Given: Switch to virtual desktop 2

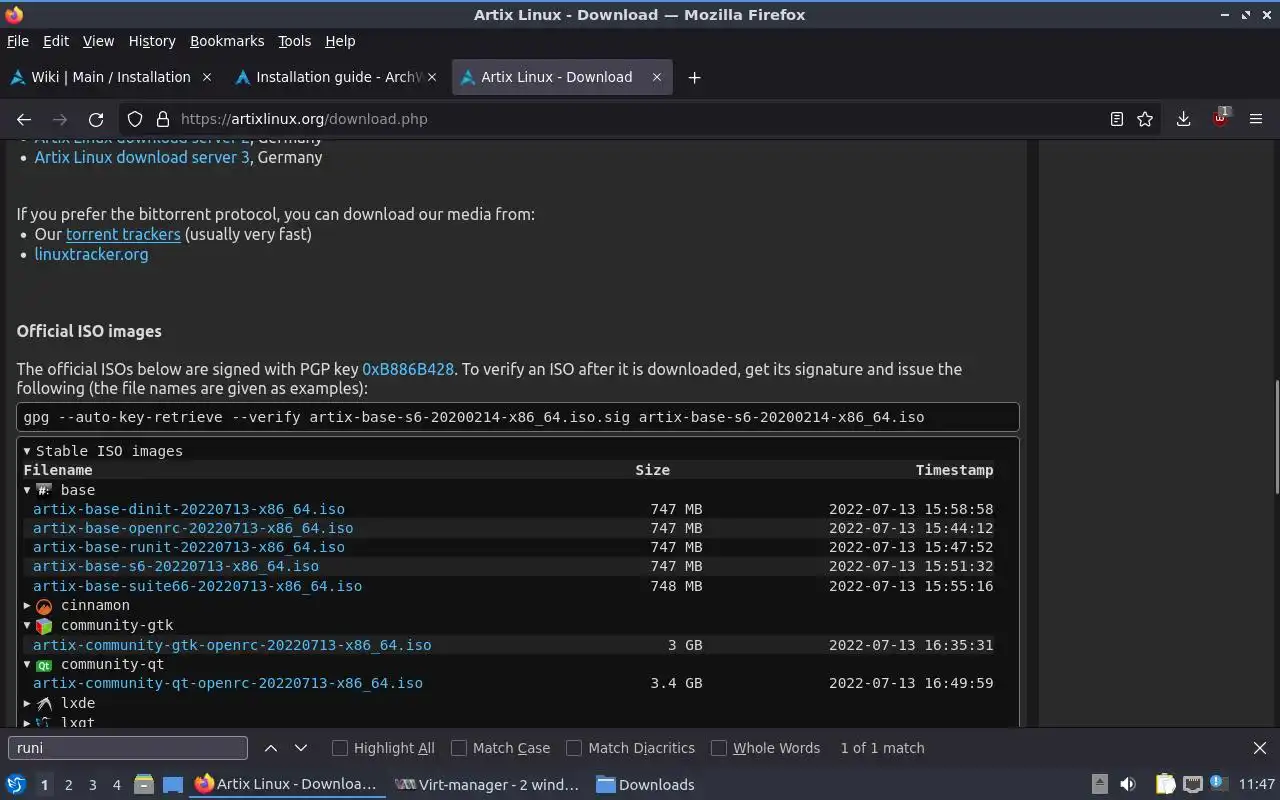Looking at the screenshot, I should pyautogui.click(x=68, y=785).
